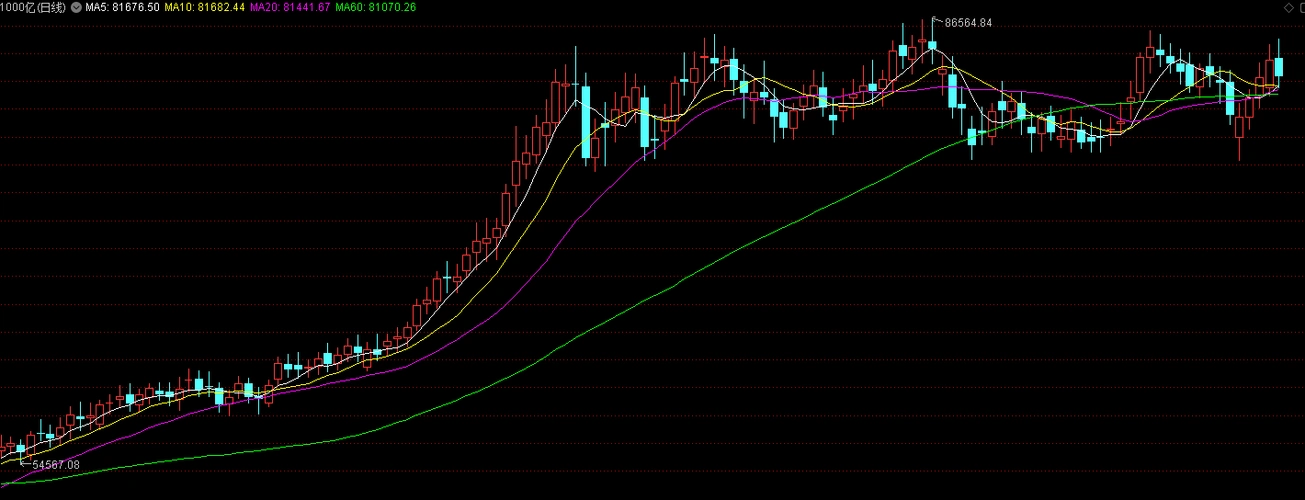Select the cyan candle at the bottom after the peak's drop
This screenshot has width=1305, height=500.
click(972, 138)
